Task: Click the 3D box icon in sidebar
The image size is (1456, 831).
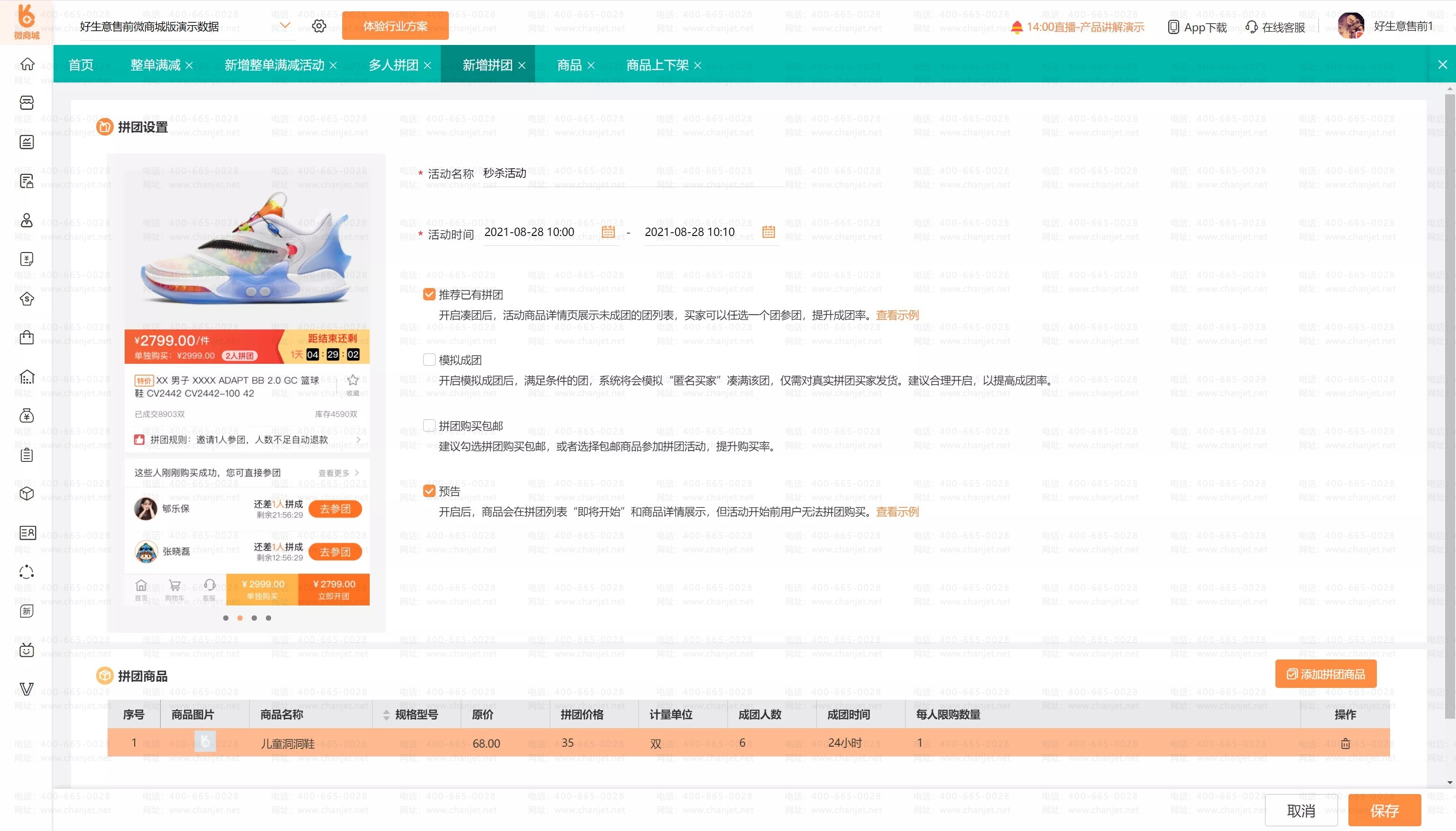Action: (x=27, y=494)
